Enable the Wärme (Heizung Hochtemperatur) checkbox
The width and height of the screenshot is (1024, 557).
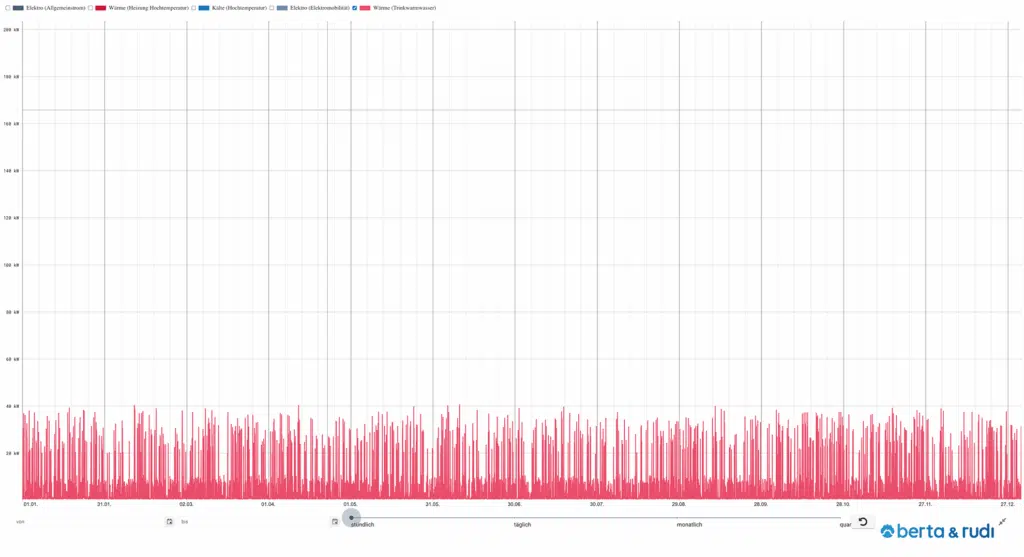90,8
